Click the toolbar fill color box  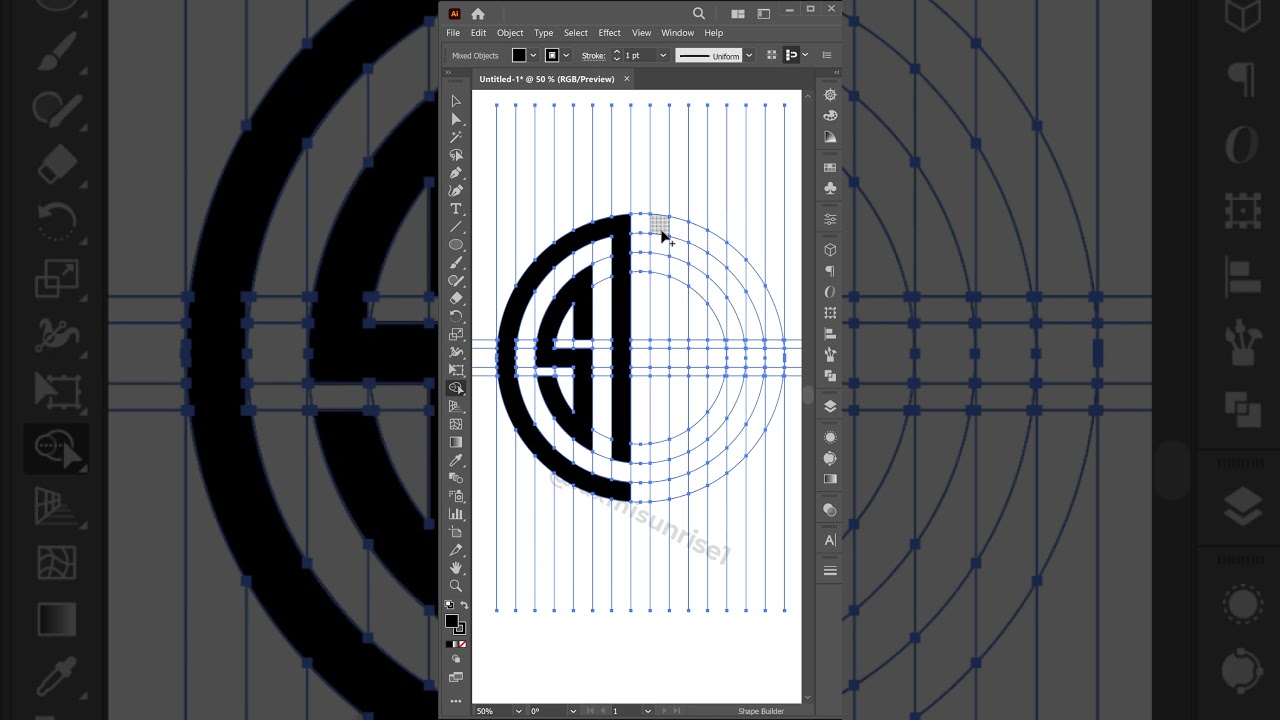[x=452, y=621]
